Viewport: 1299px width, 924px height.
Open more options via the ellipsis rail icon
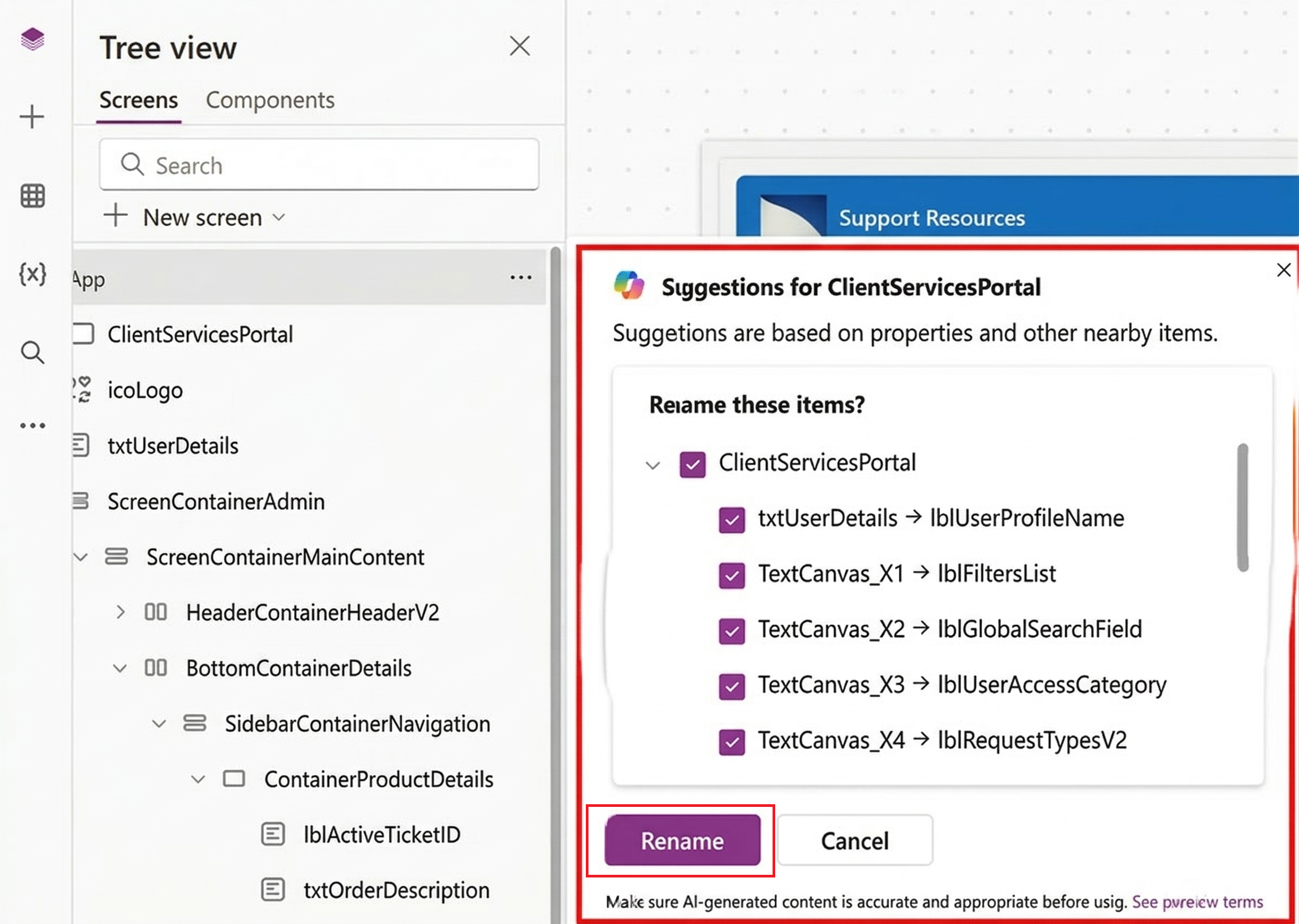point(32,425)
